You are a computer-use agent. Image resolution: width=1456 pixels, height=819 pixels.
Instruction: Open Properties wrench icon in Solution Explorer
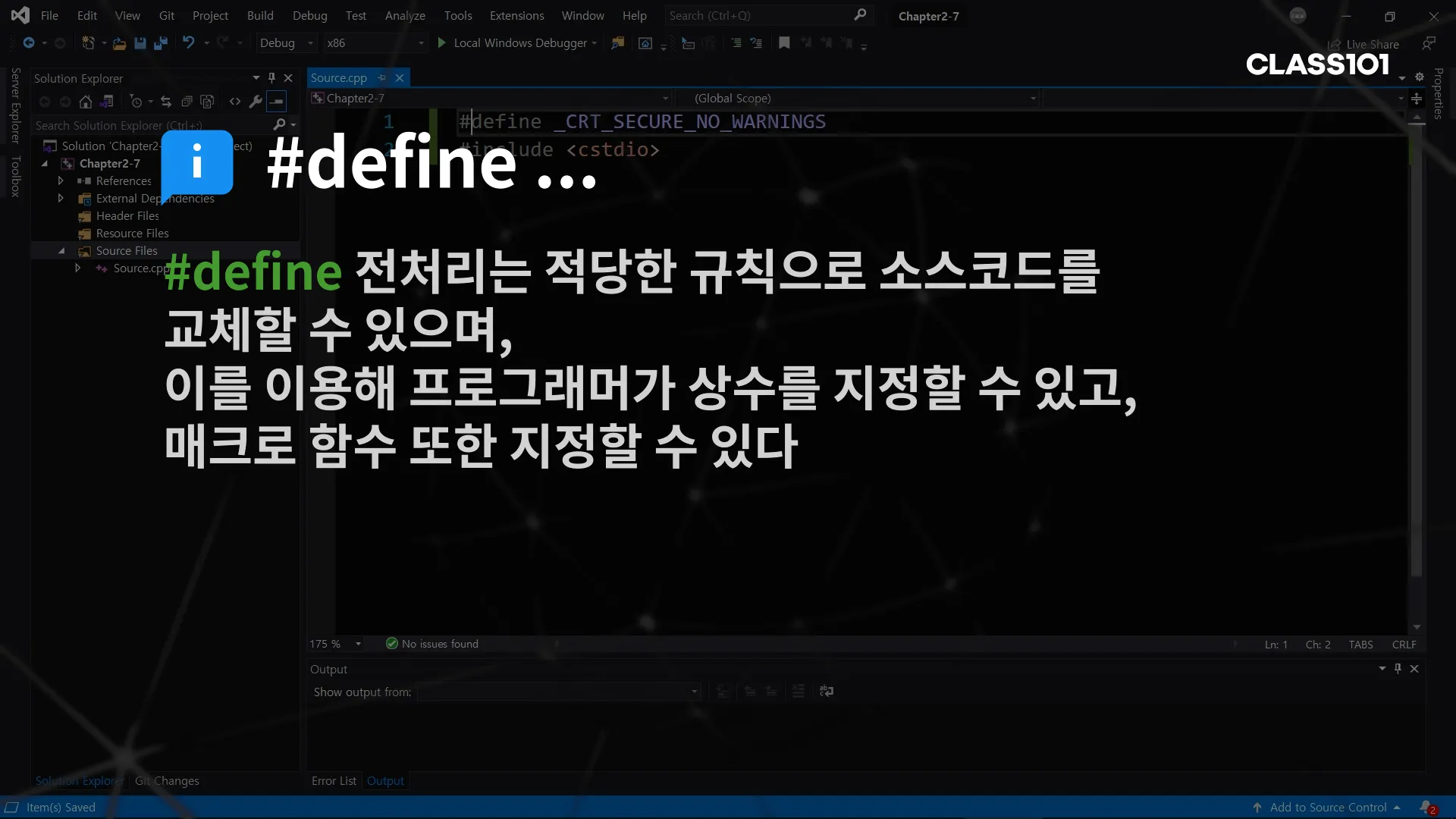256,102
